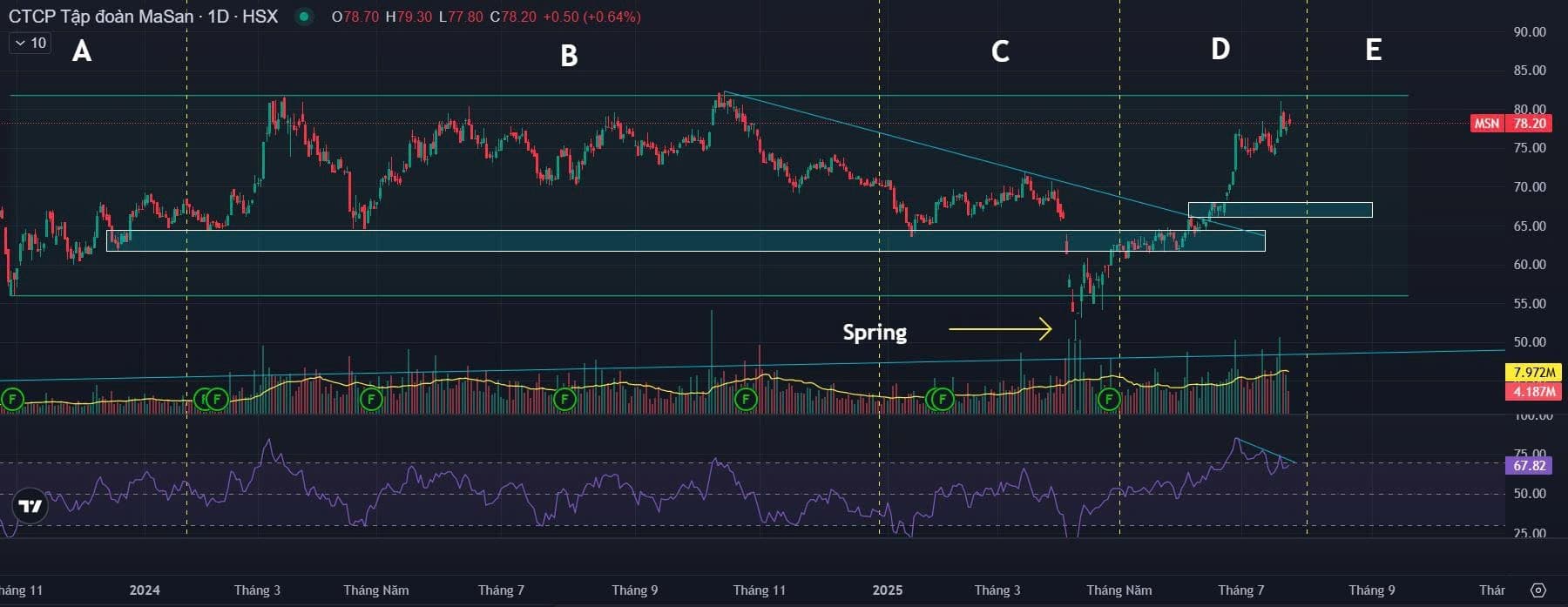
Task: Click the 90.00 price axis label
Action: click(1530, 32)
